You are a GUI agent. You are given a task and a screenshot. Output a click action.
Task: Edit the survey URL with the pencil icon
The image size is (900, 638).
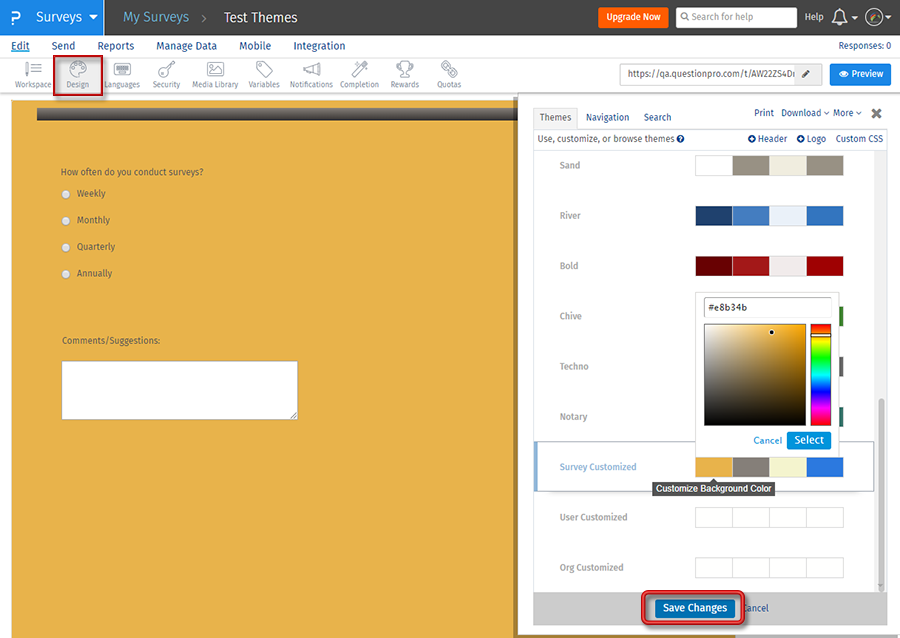point(808,74)
